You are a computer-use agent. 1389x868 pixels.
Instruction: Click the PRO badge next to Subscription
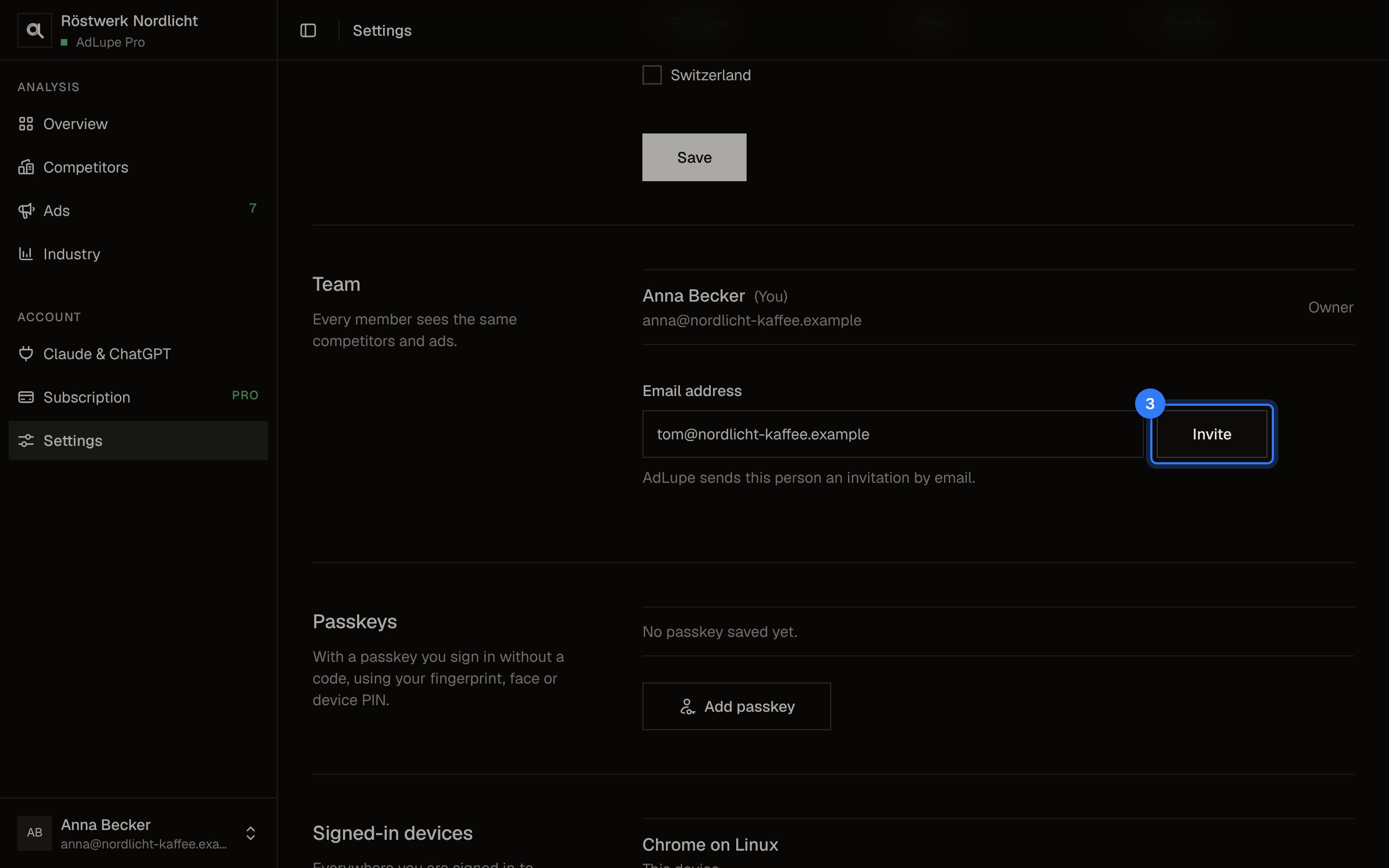[245, 395]
